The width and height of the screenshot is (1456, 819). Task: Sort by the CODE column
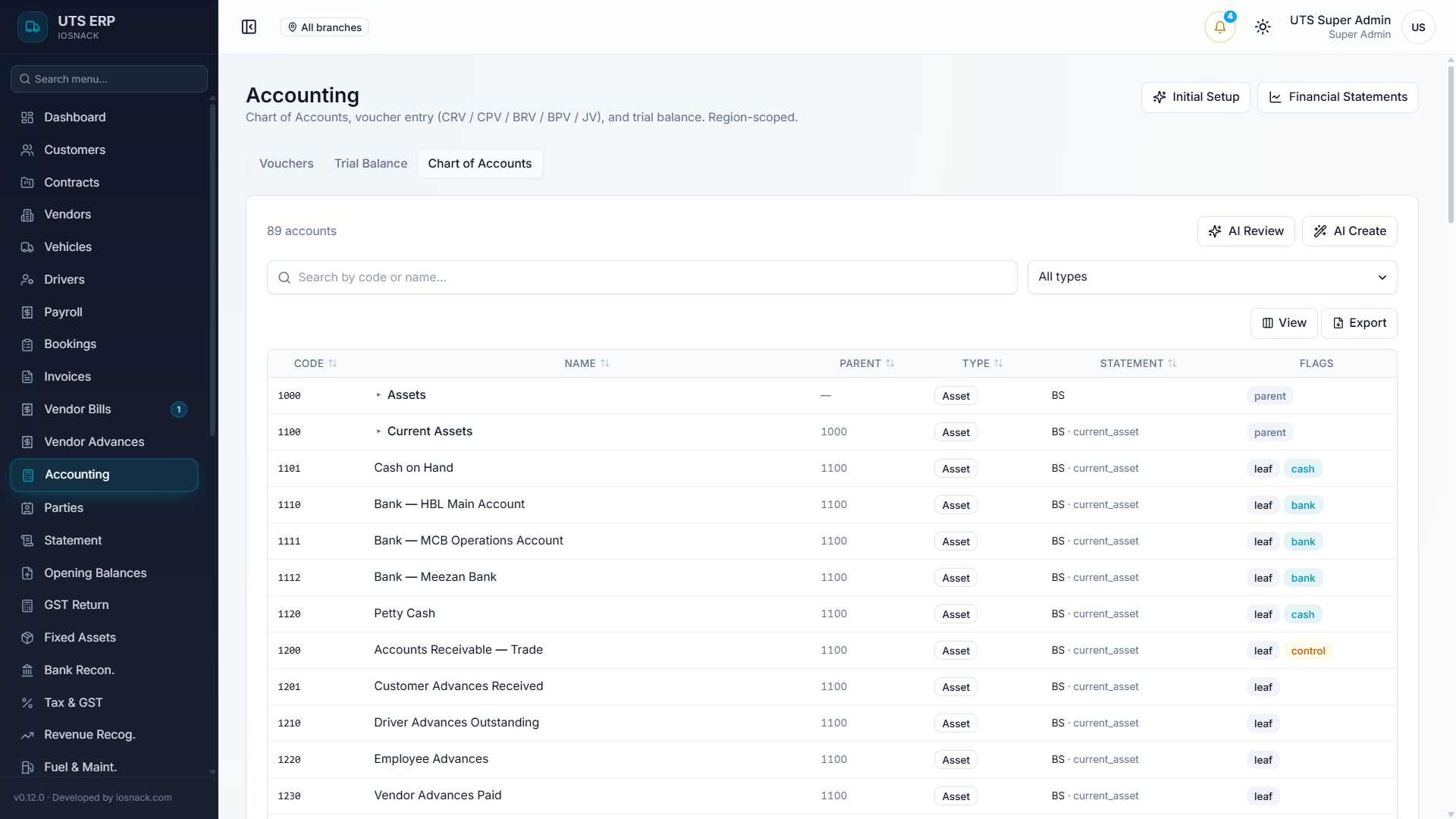315,363
